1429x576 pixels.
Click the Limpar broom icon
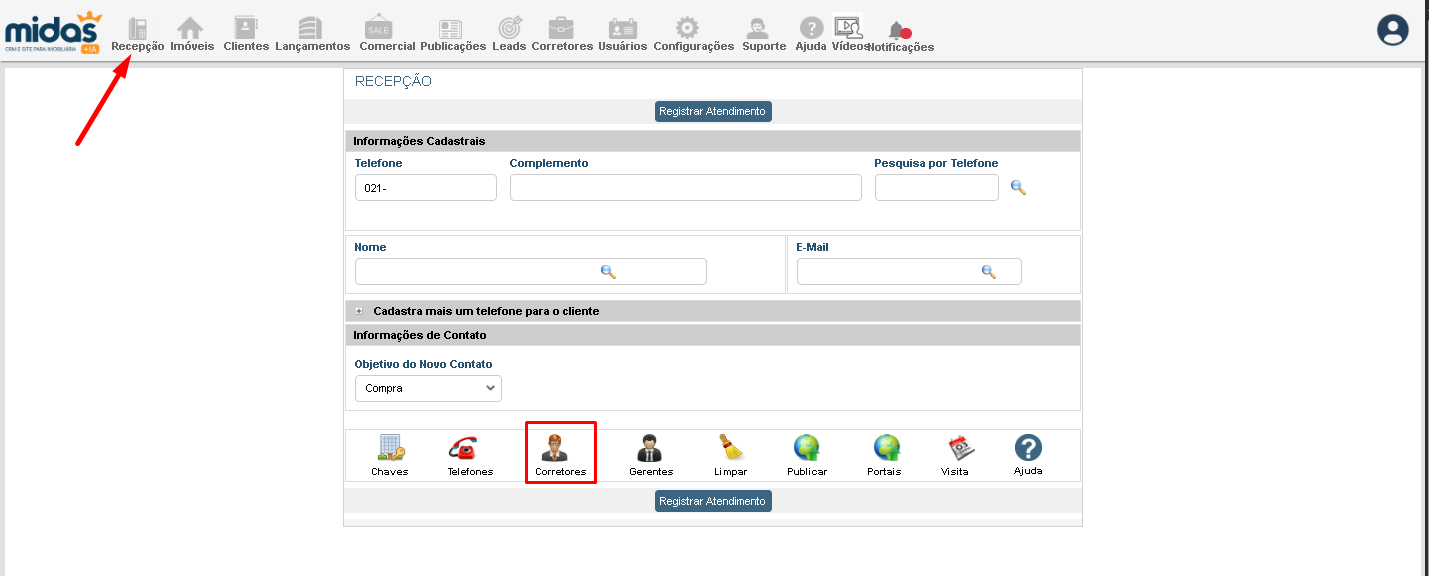pyautogui.click(x=730, y=449)
